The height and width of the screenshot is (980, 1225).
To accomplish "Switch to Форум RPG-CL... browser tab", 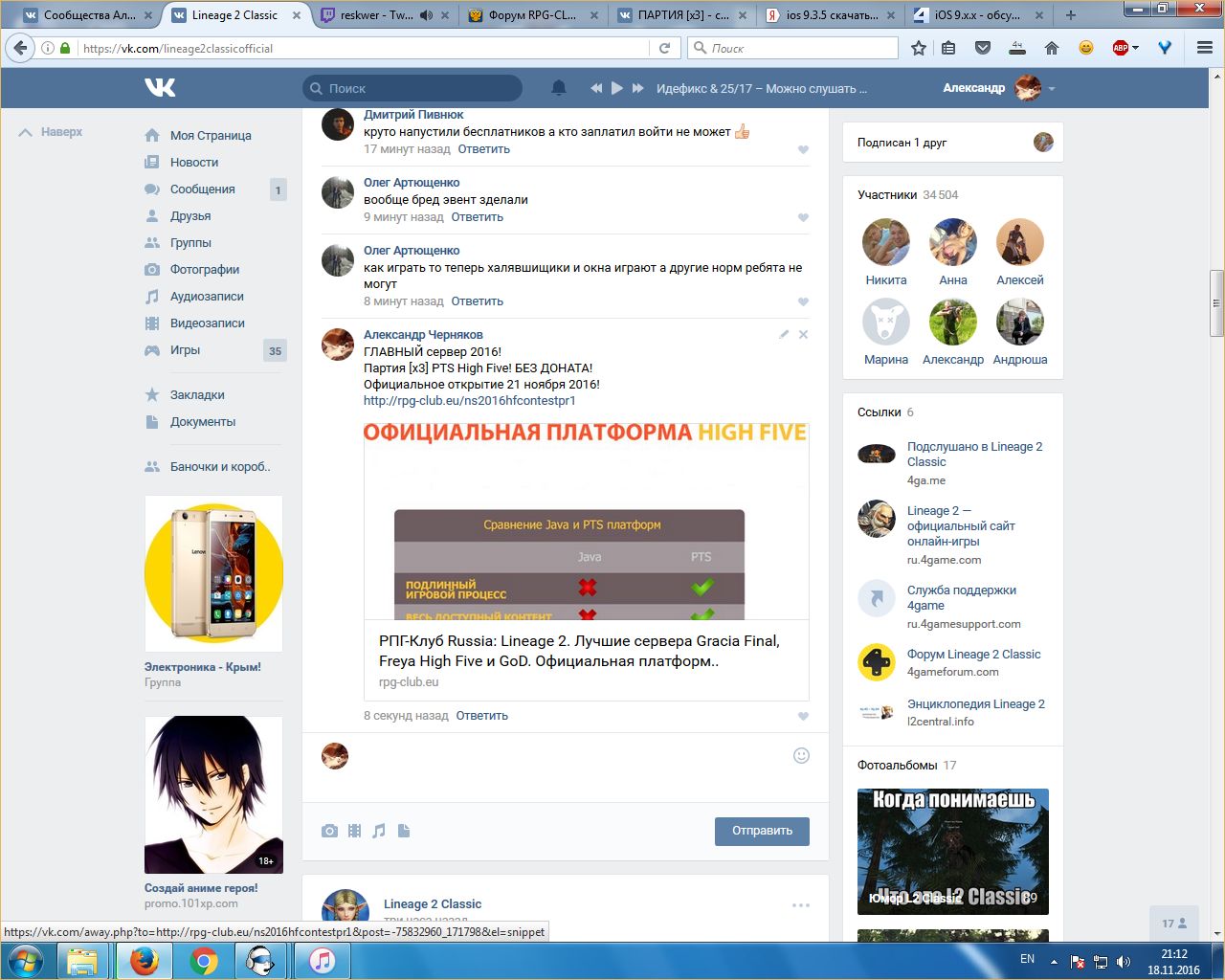I will click(532, 15).
